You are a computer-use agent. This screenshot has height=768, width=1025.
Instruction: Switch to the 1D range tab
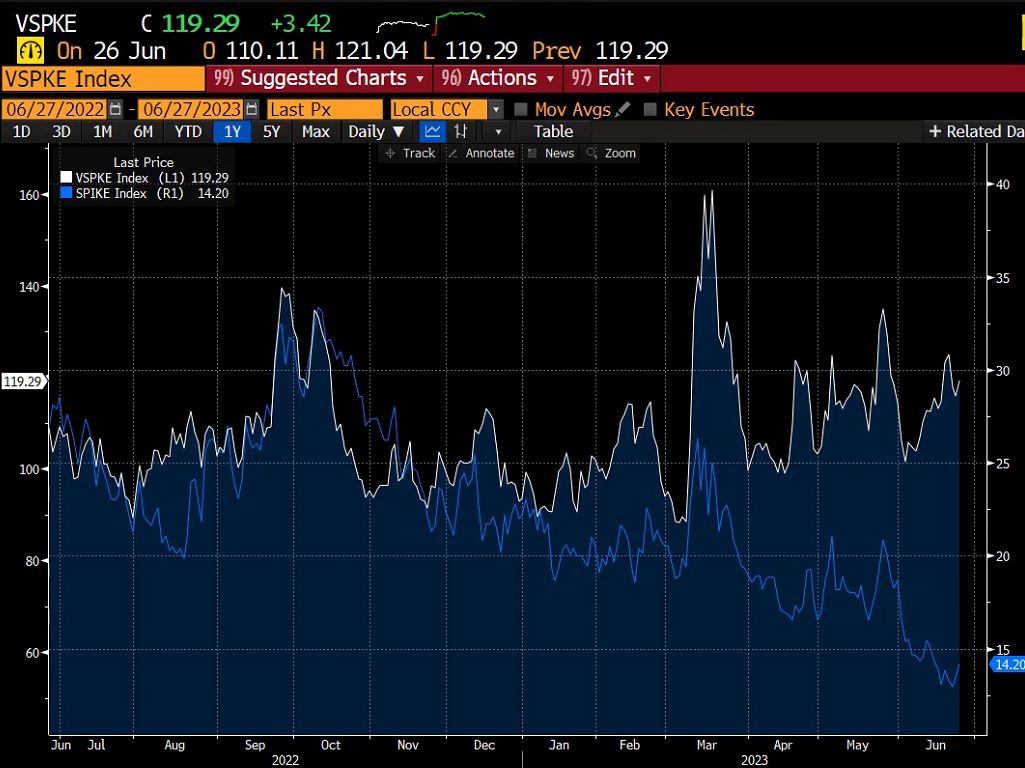22,131
